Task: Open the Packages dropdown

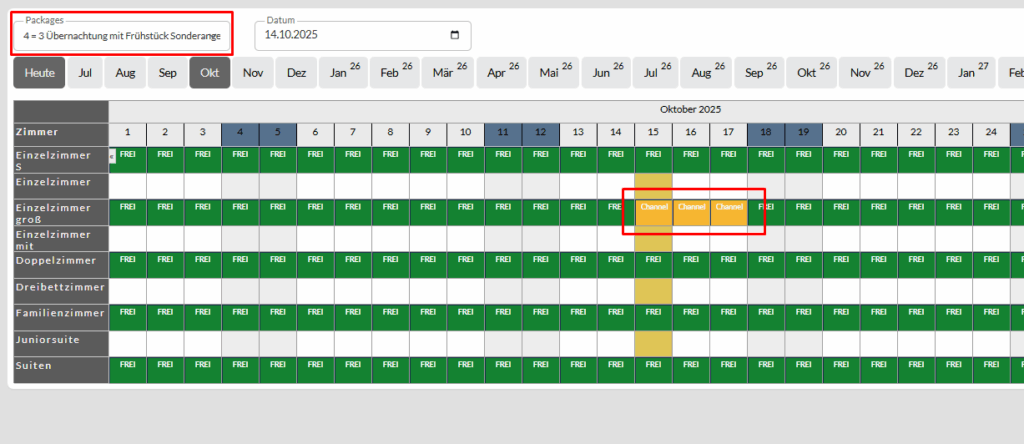Action: pyautogui.click(x=123, y=35)
